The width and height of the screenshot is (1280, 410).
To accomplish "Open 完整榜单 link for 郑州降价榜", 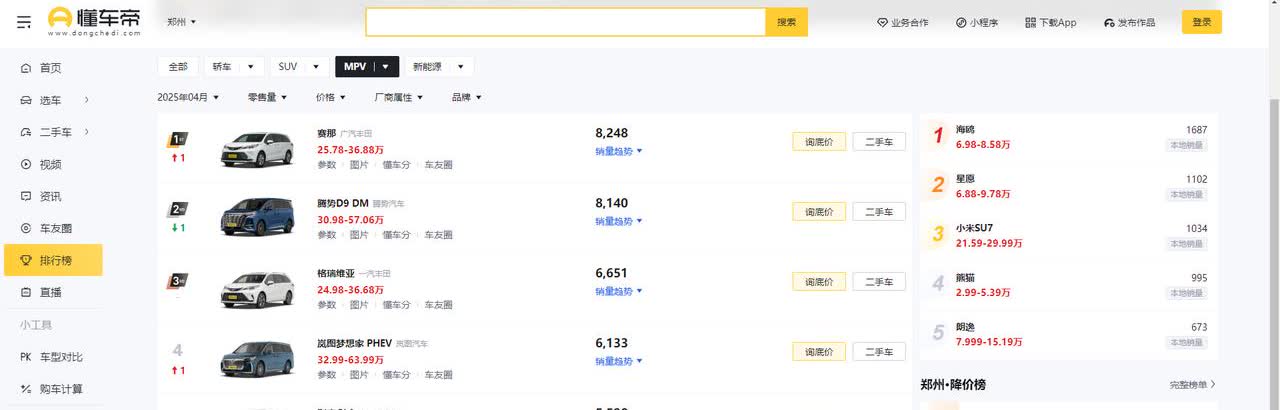I will pos(1192,384).
